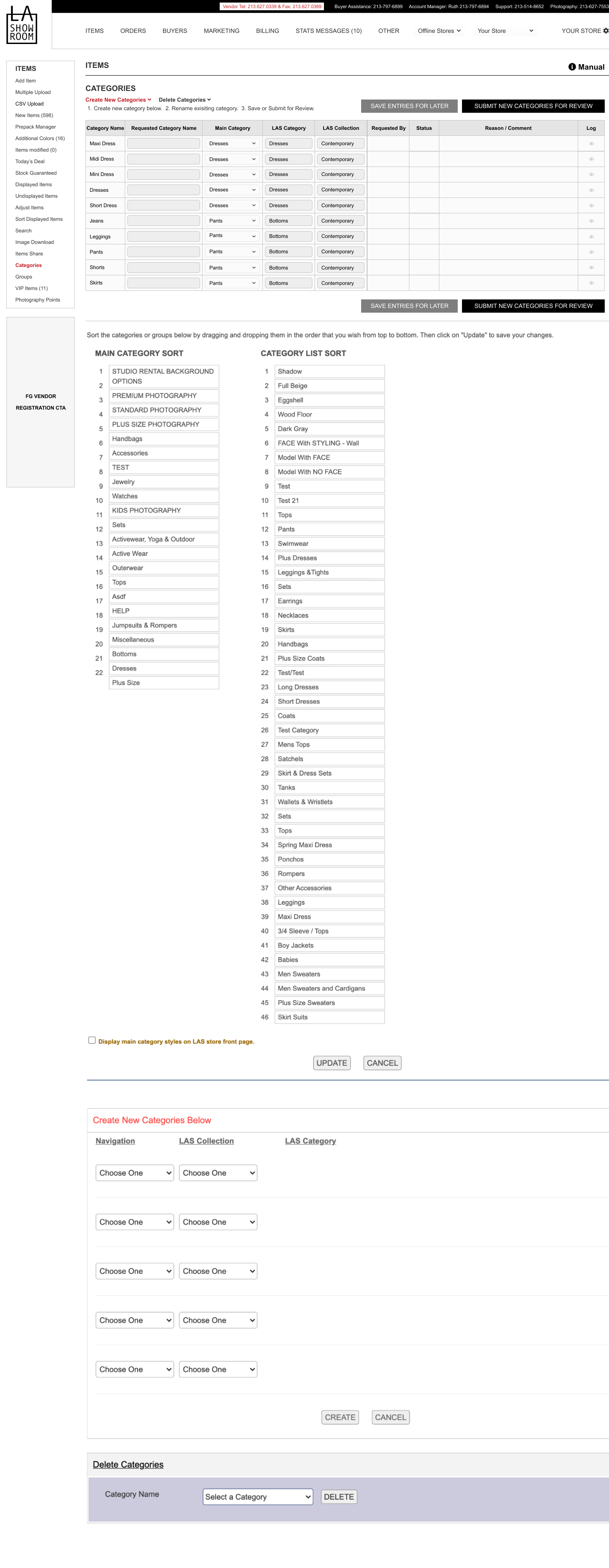
Task: View log eye icon for Mini Dress
Action: pyautogui.click(x=591, y=175)
